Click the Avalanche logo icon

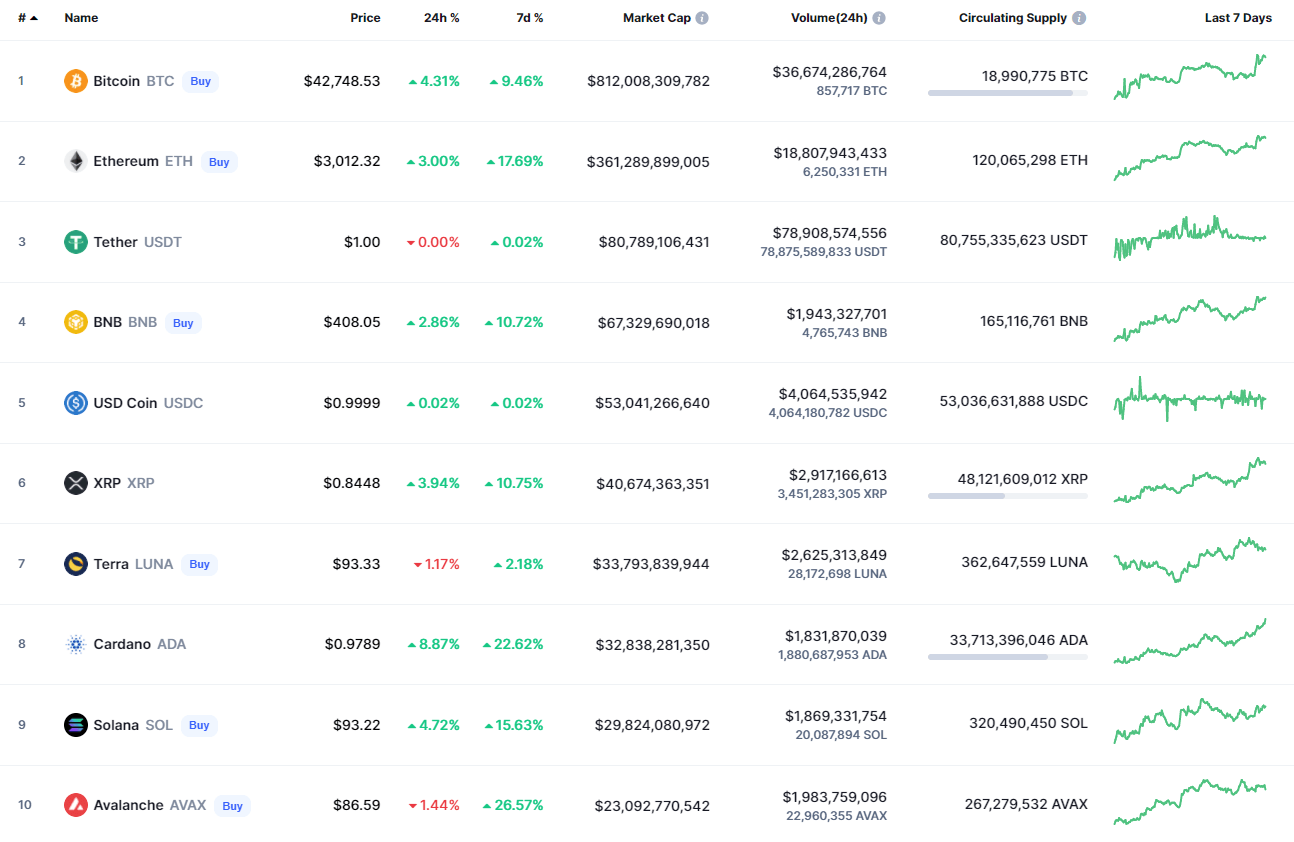76,805
